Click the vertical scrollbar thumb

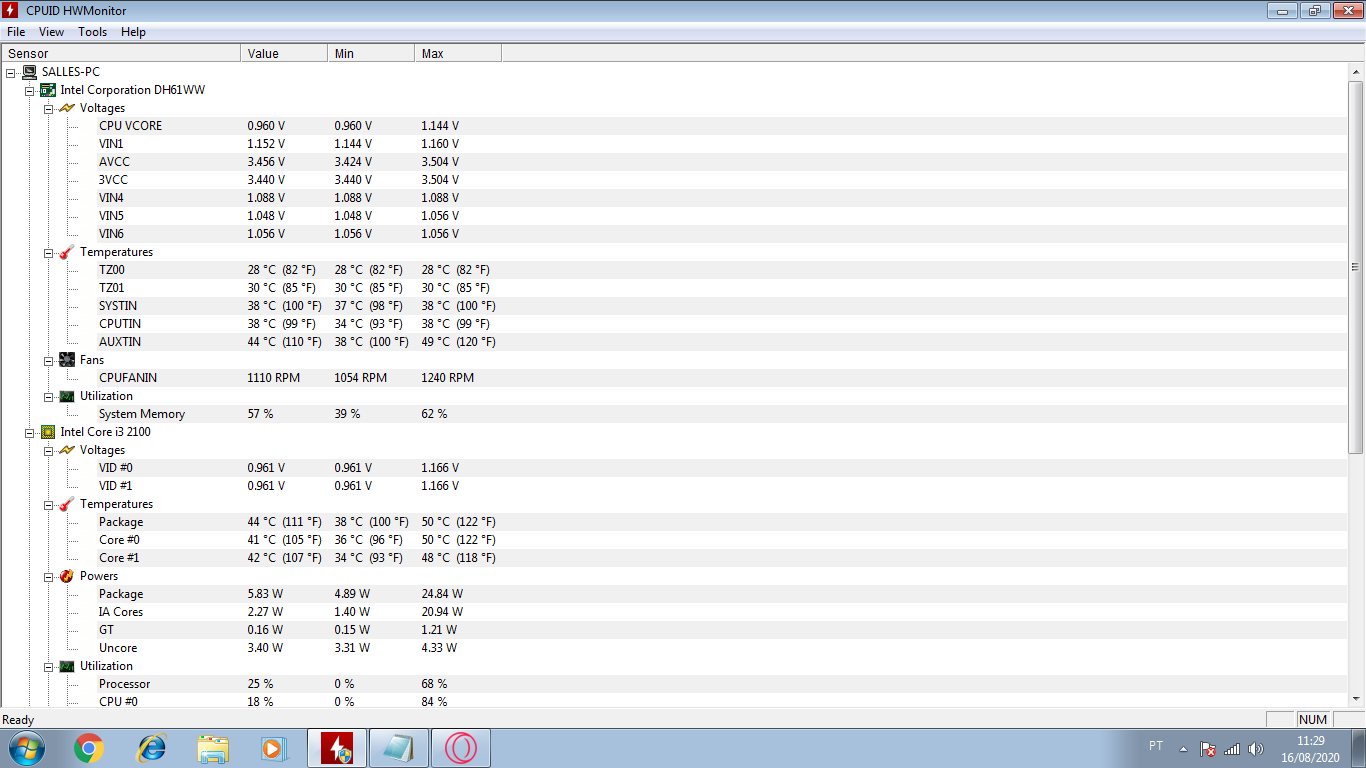click(1357, 266)
